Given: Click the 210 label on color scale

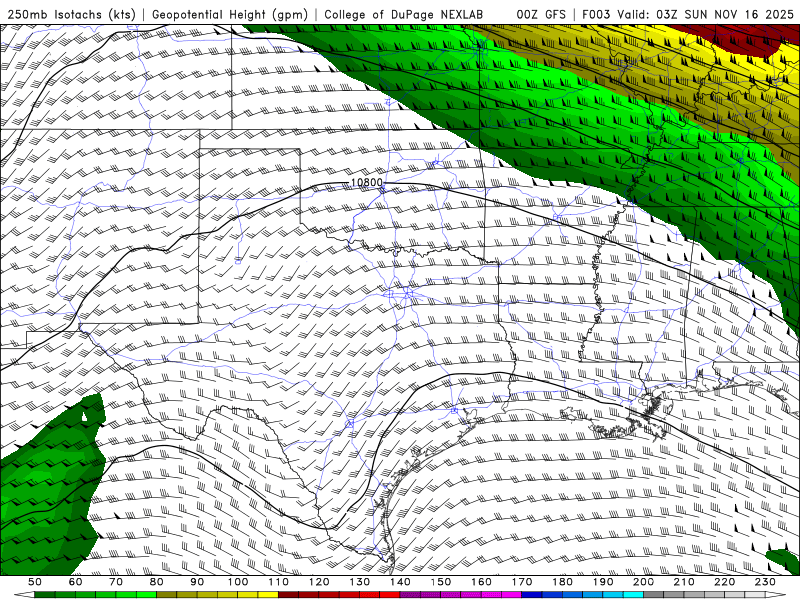Looking at the screenshot, I should pos(685,582).
